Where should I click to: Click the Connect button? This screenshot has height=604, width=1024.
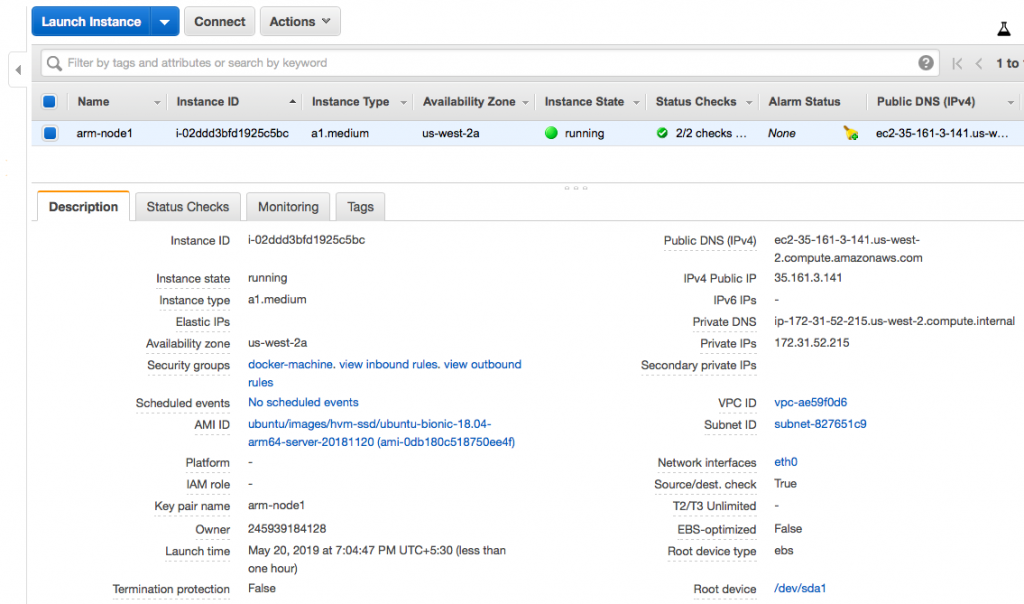tap(219, 20)
